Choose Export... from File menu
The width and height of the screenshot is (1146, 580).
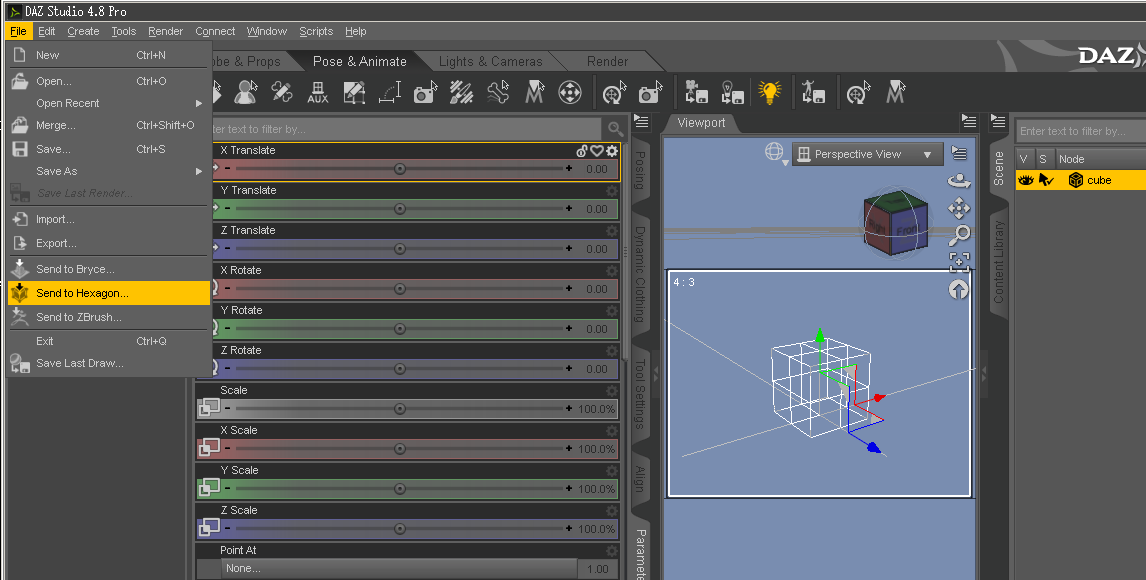coord(108,243)
